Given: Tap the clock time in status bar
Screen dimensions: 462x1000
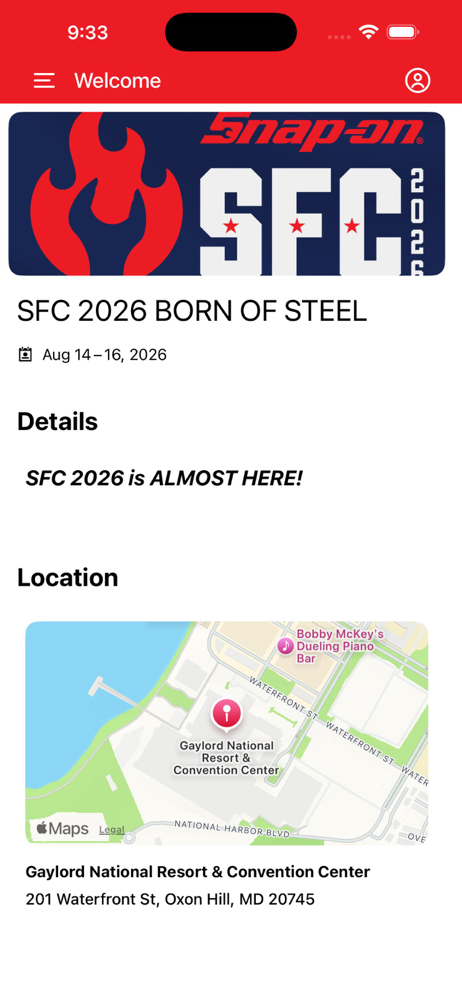Looking at the screenshot, I should pos(88,32).
